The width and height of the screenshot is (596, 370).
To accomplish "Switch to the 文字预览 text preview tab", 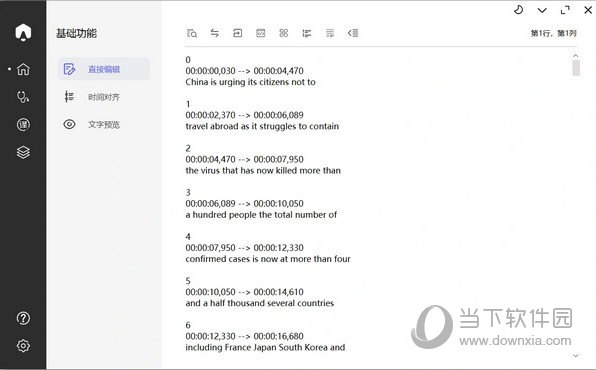I will [x=104, y=125].
